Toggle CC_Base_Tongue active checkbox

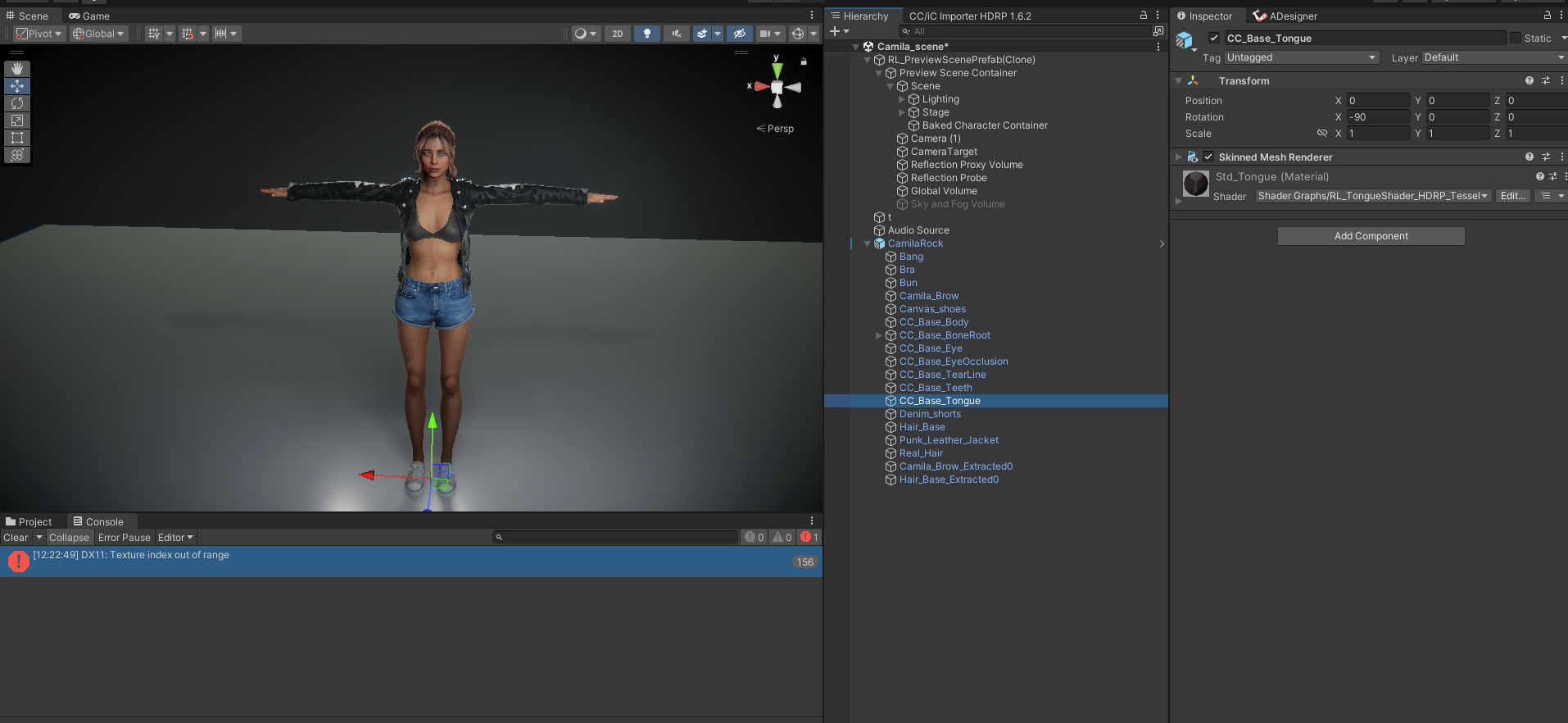click(x=1214, y=38)
